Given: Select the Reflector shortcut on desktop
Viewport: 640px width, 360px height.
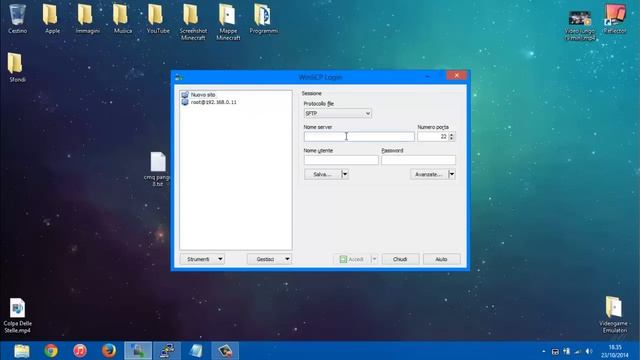Looking at the screenshot, I should pyautogui.click(x=615, y=19).
